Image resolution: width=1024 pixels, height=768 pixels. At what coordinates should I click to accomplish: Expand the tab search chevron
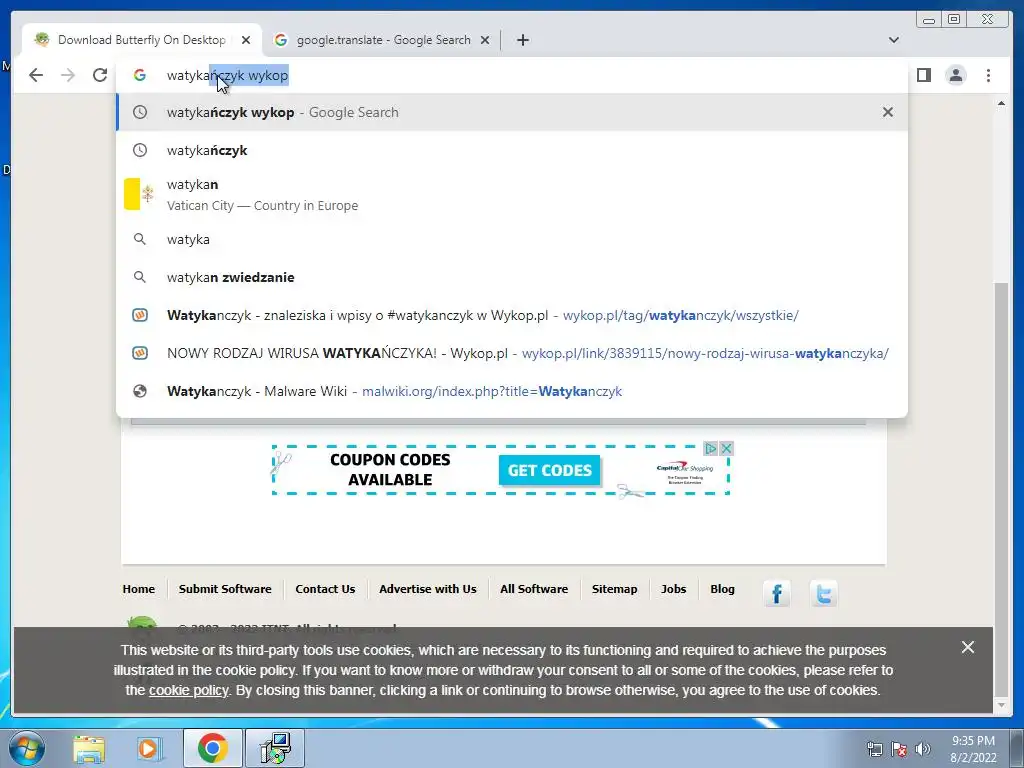(x=893, y=40)
